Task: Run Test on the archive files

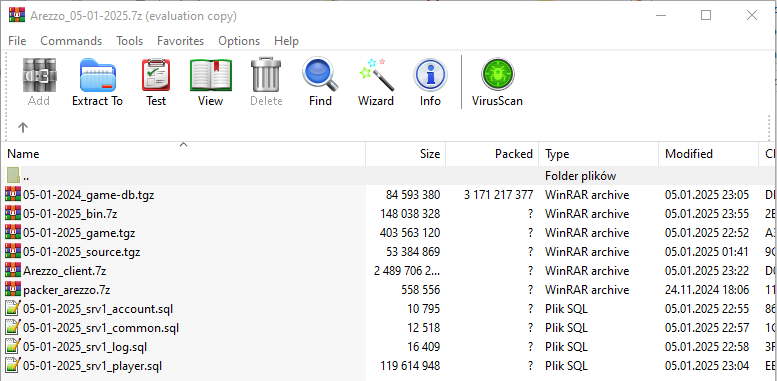Action: coord(156,75)
